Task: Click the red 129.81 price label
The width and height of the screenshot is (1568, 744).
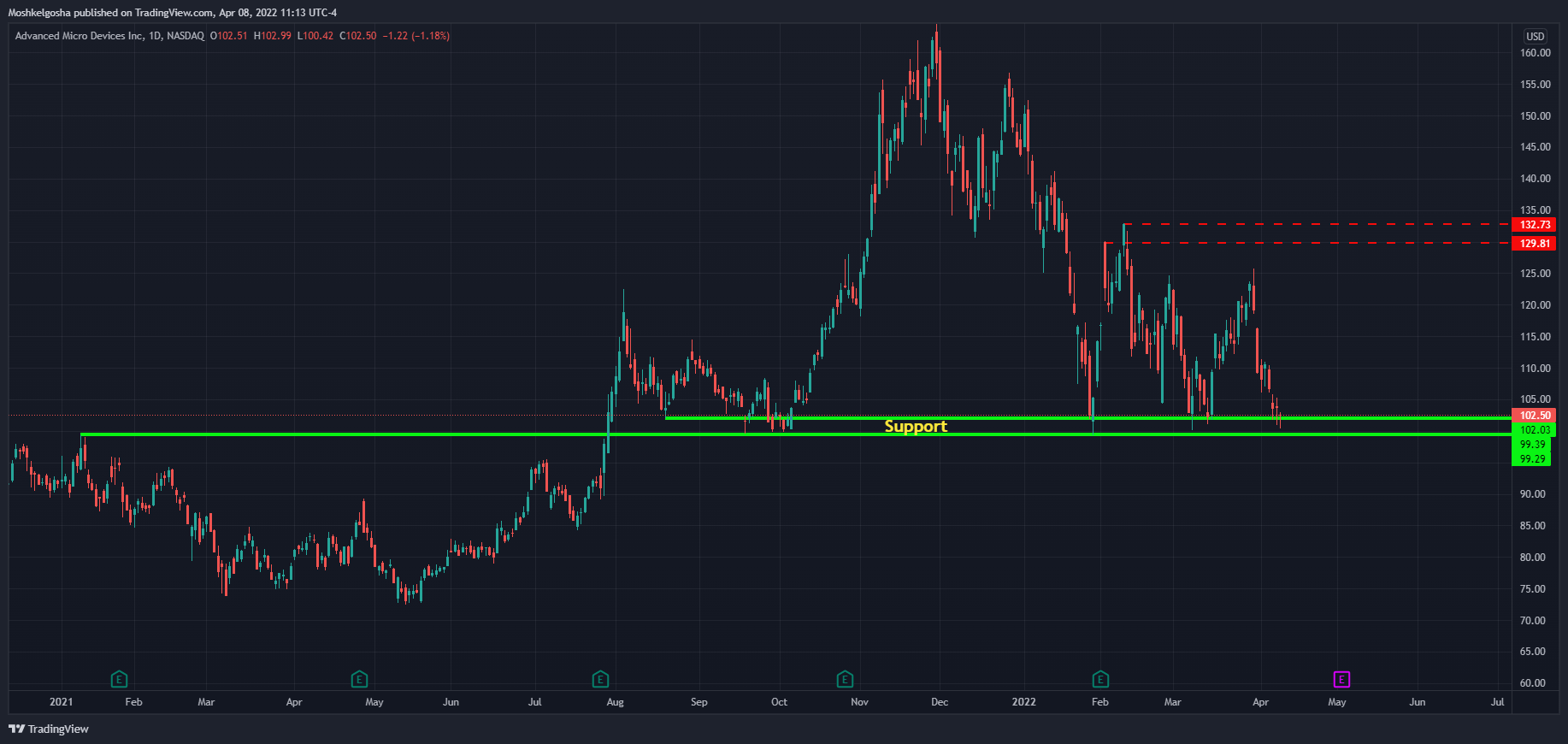Action: click(1536, 244)
